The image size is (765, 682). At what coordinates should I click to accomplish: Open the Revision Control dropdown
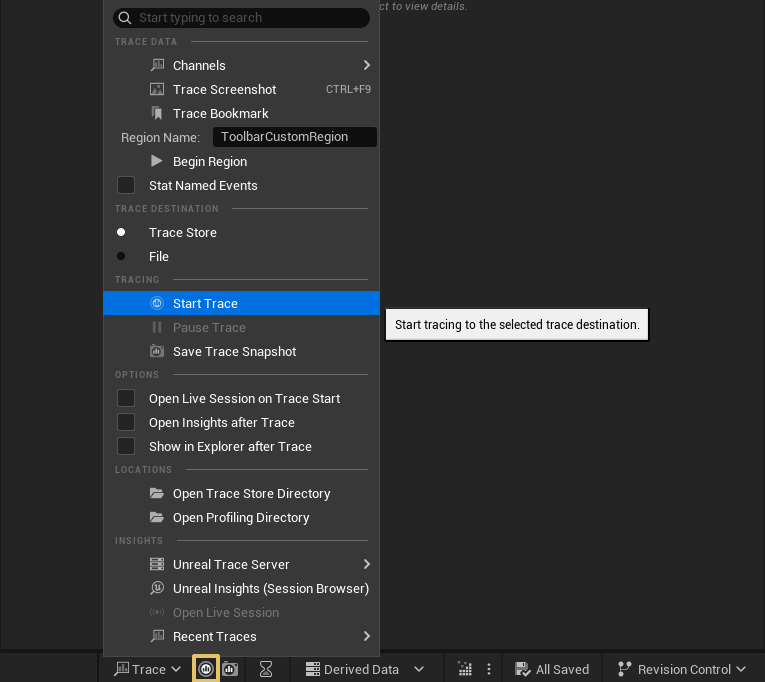[683, 669]
